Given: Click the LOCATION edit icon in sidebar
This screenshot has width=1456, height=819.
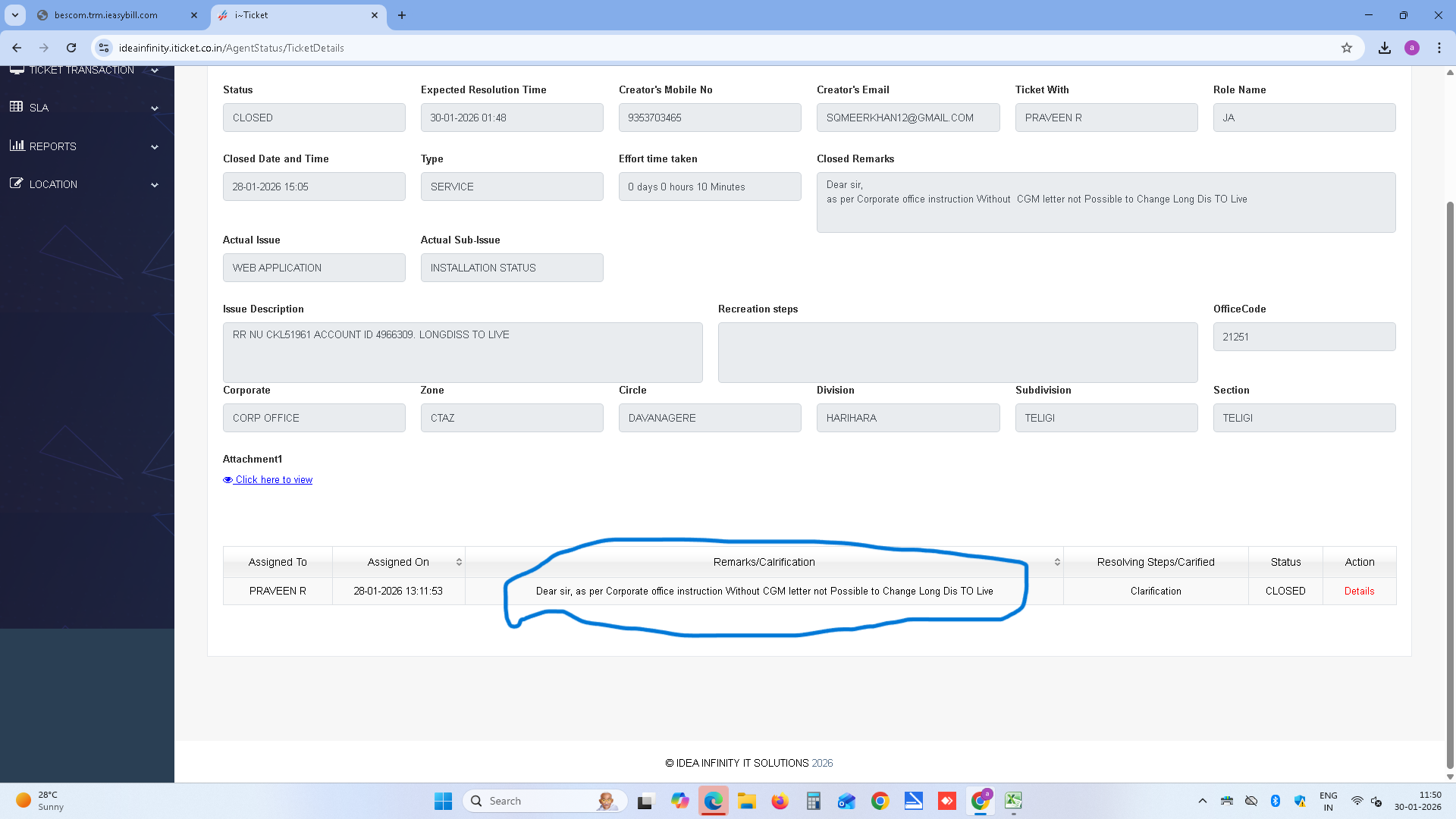Looking at the screenshot, I should click(x=17, y=184).
